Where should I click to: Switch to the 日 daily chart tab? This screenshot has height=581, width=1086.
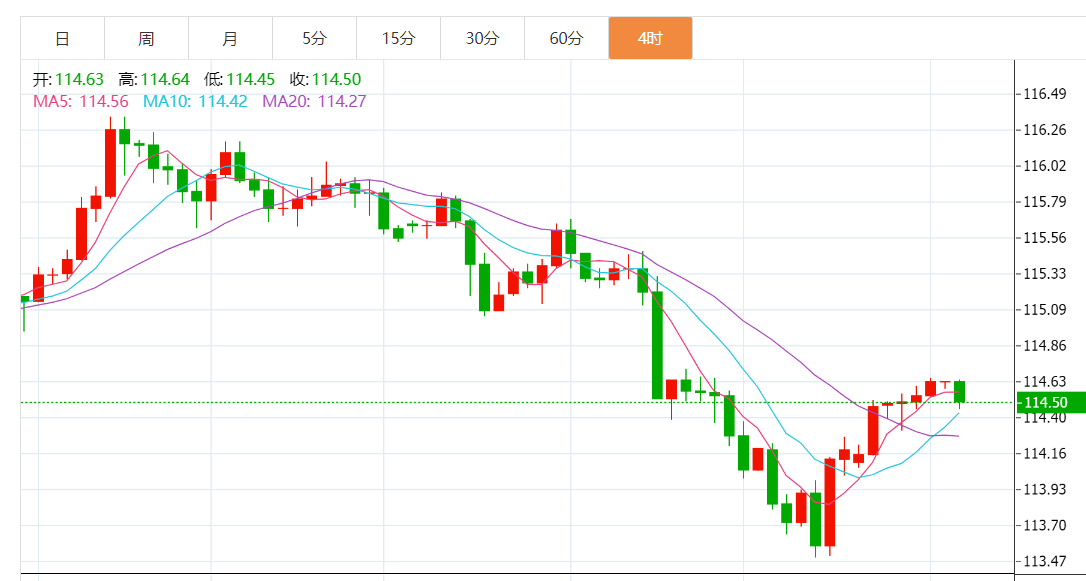click(x=62, y=39)
